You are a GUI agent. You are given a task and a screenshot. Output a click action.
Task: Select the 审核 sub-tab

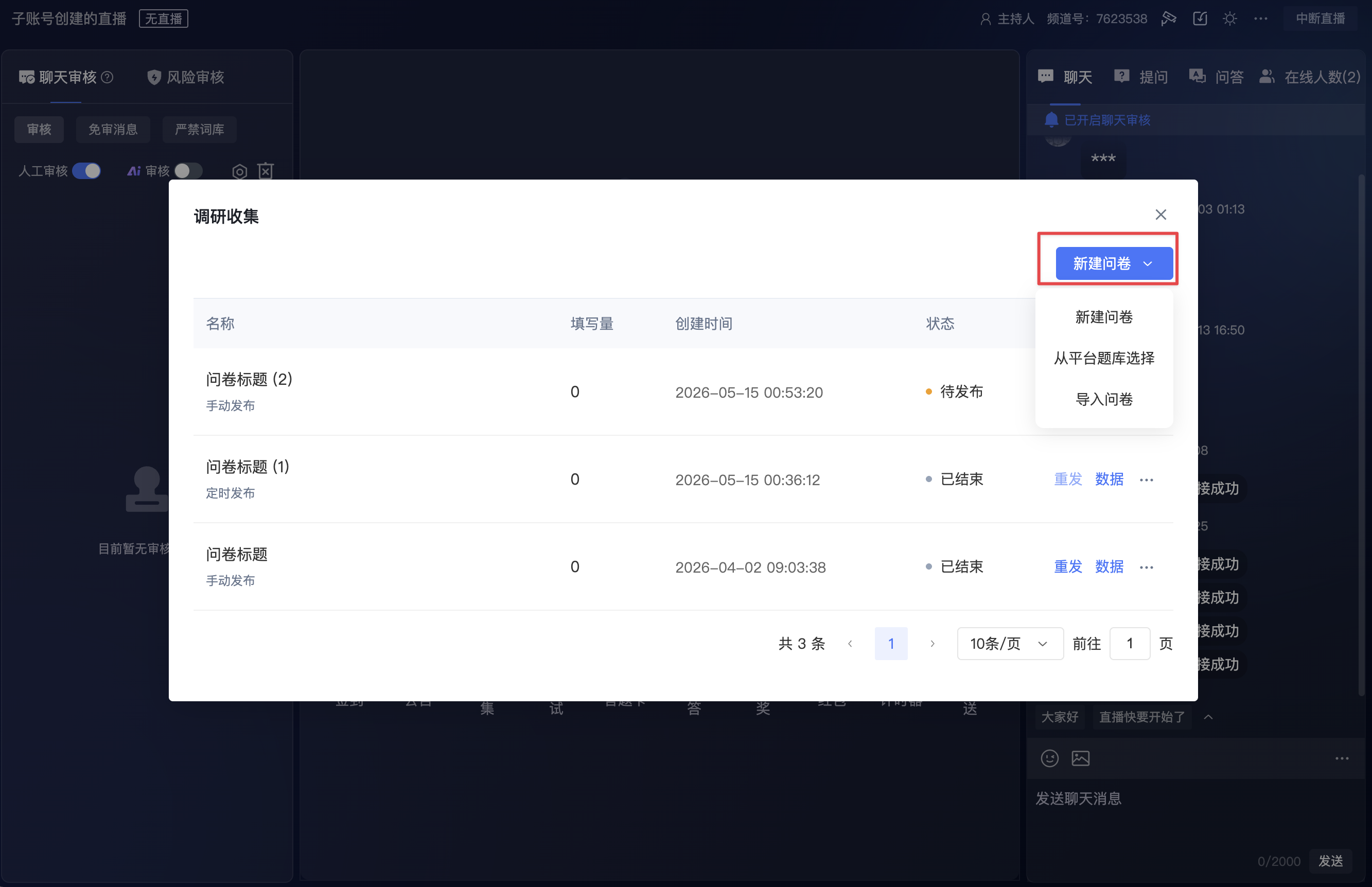point(39,129)
